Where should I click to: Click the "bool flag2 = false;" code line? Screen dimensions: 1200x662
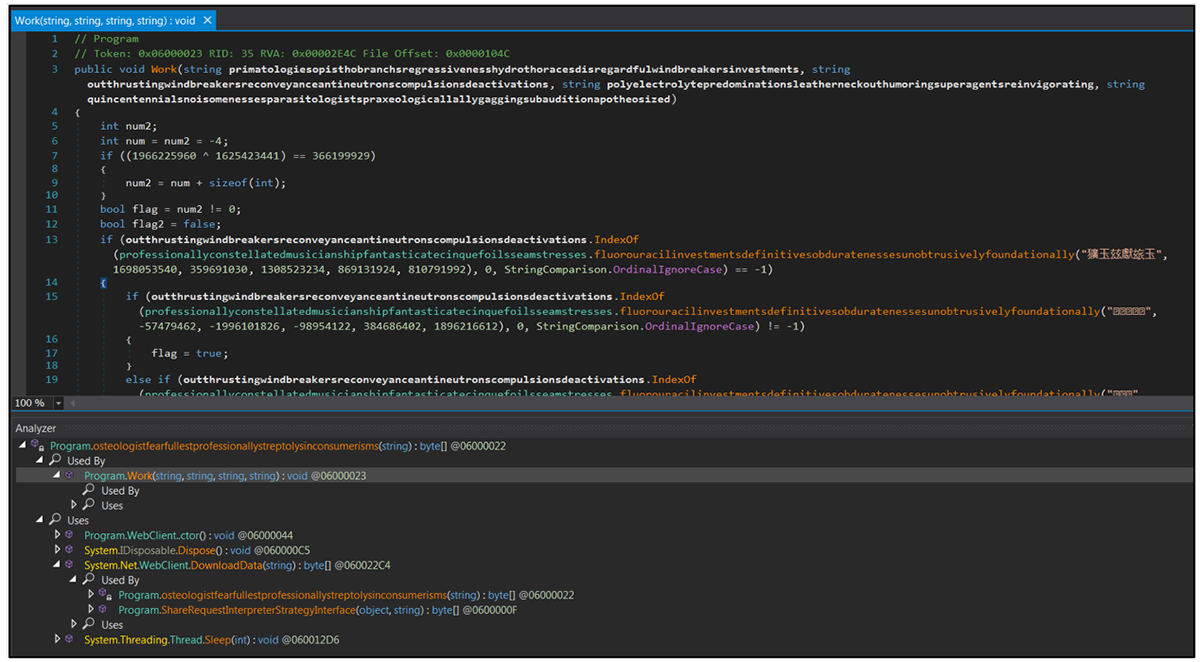(160, 224)
